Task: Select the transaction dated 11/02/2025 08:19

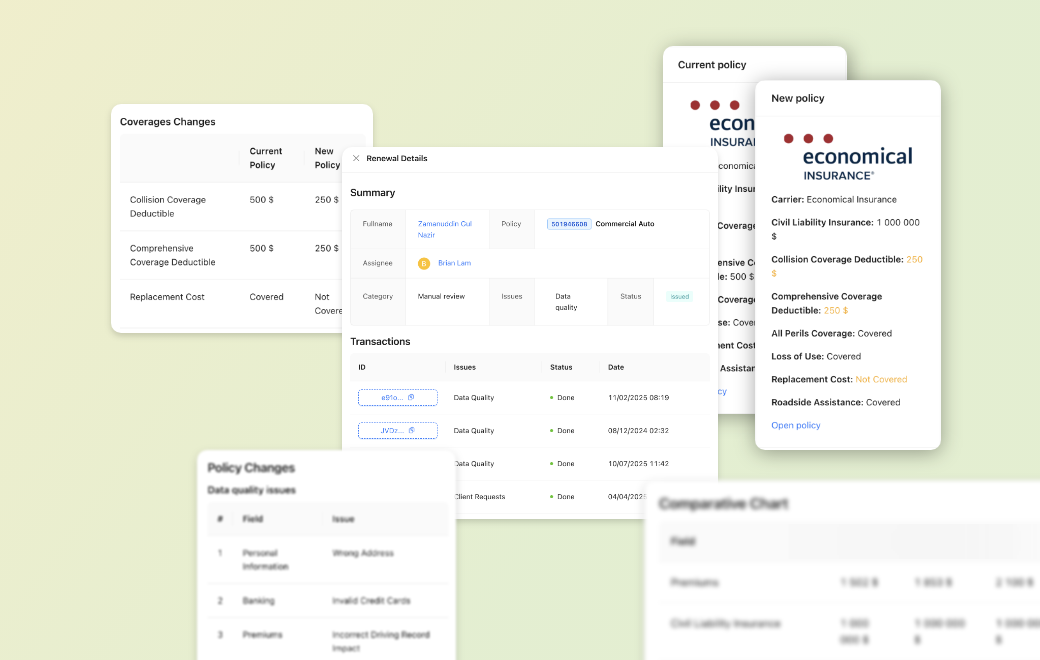Action: [530, 398]
